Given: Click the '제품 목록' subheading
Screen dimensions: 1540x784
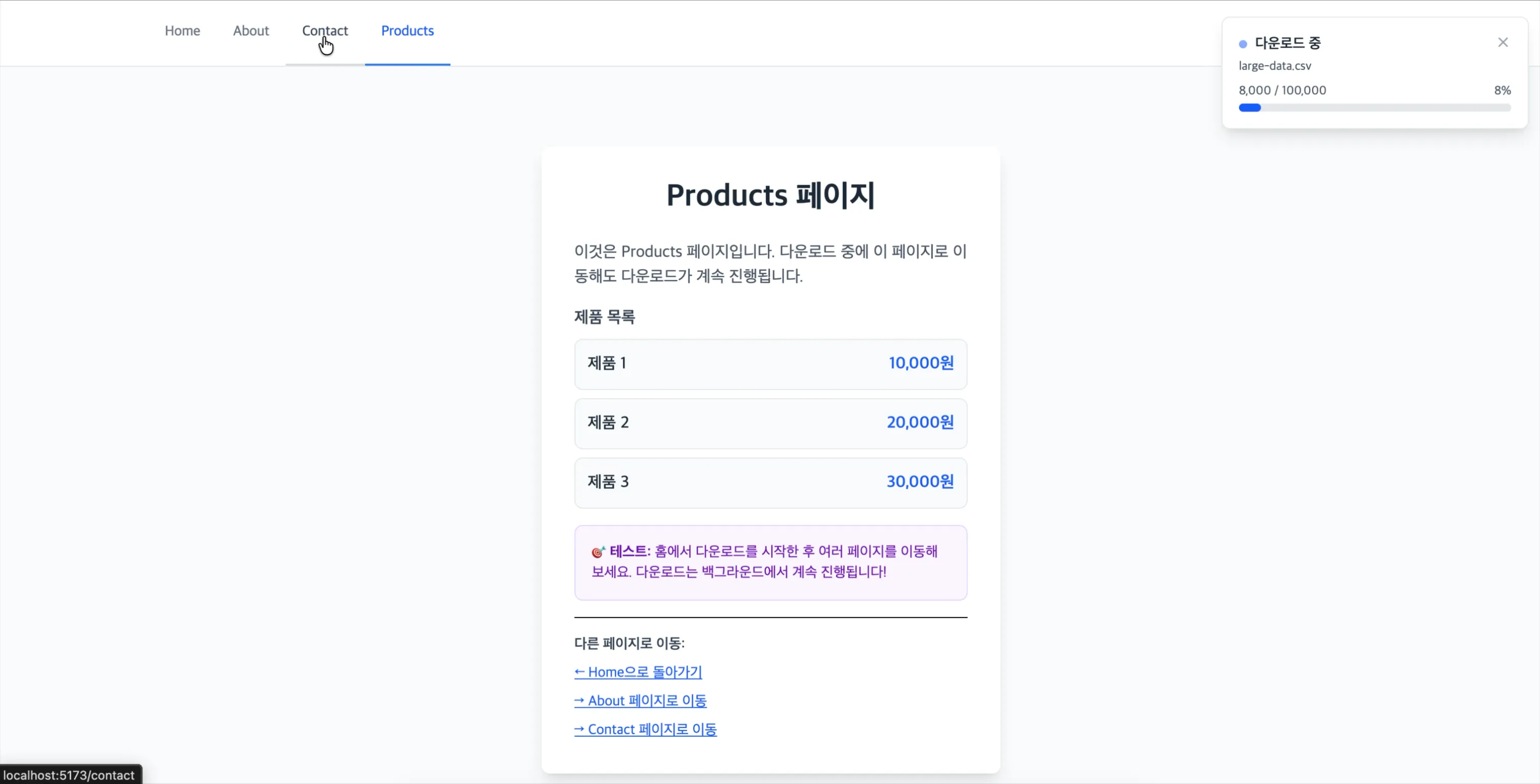Looking at the screenshot, I should click(605, 317).
